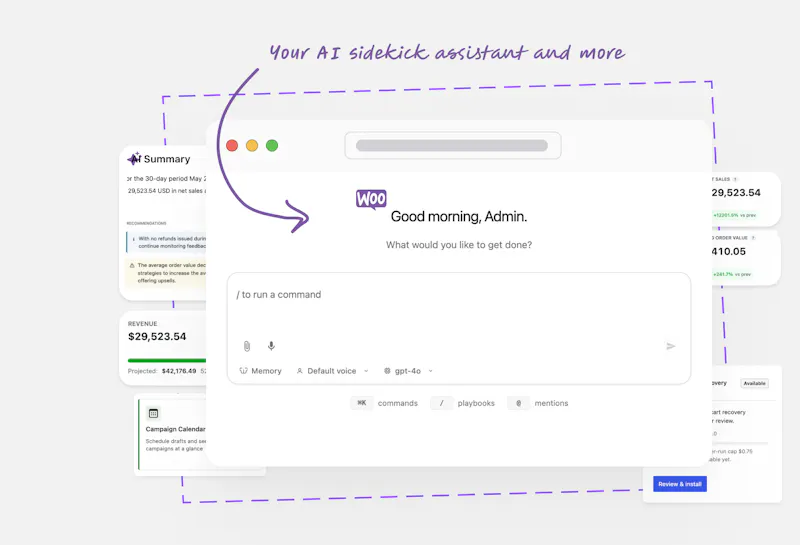This screenshot has width=800, height=545.
Task: Click the green maximize window button
Action: point(272,145)
